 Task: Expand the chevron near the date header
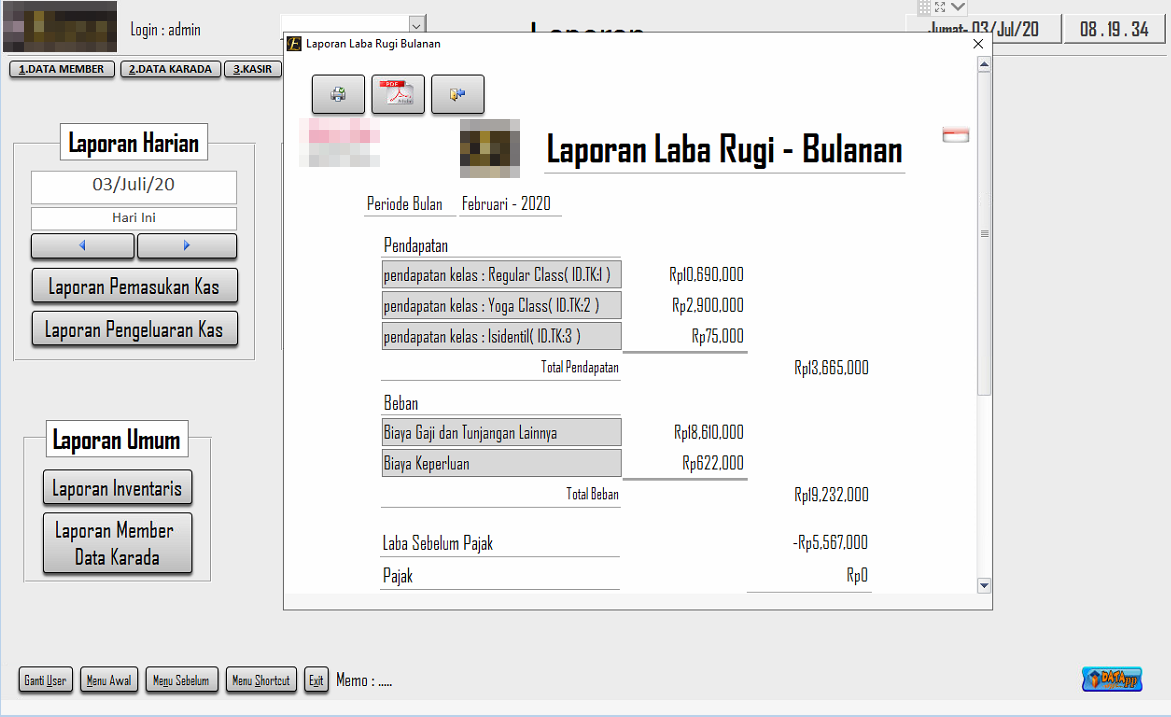tap(958, 7)
